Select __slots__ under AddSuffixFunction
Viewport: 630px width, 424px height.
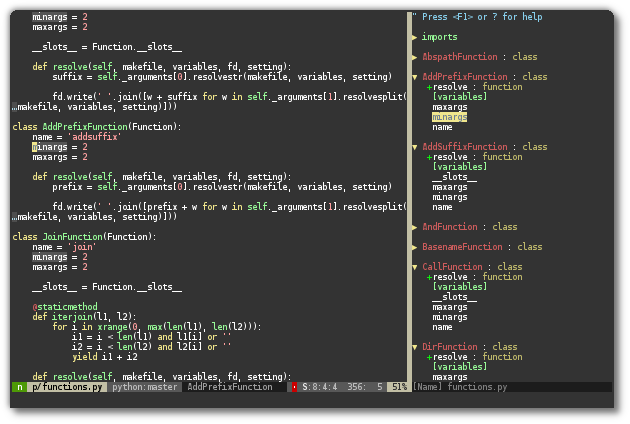pos(454,177)
